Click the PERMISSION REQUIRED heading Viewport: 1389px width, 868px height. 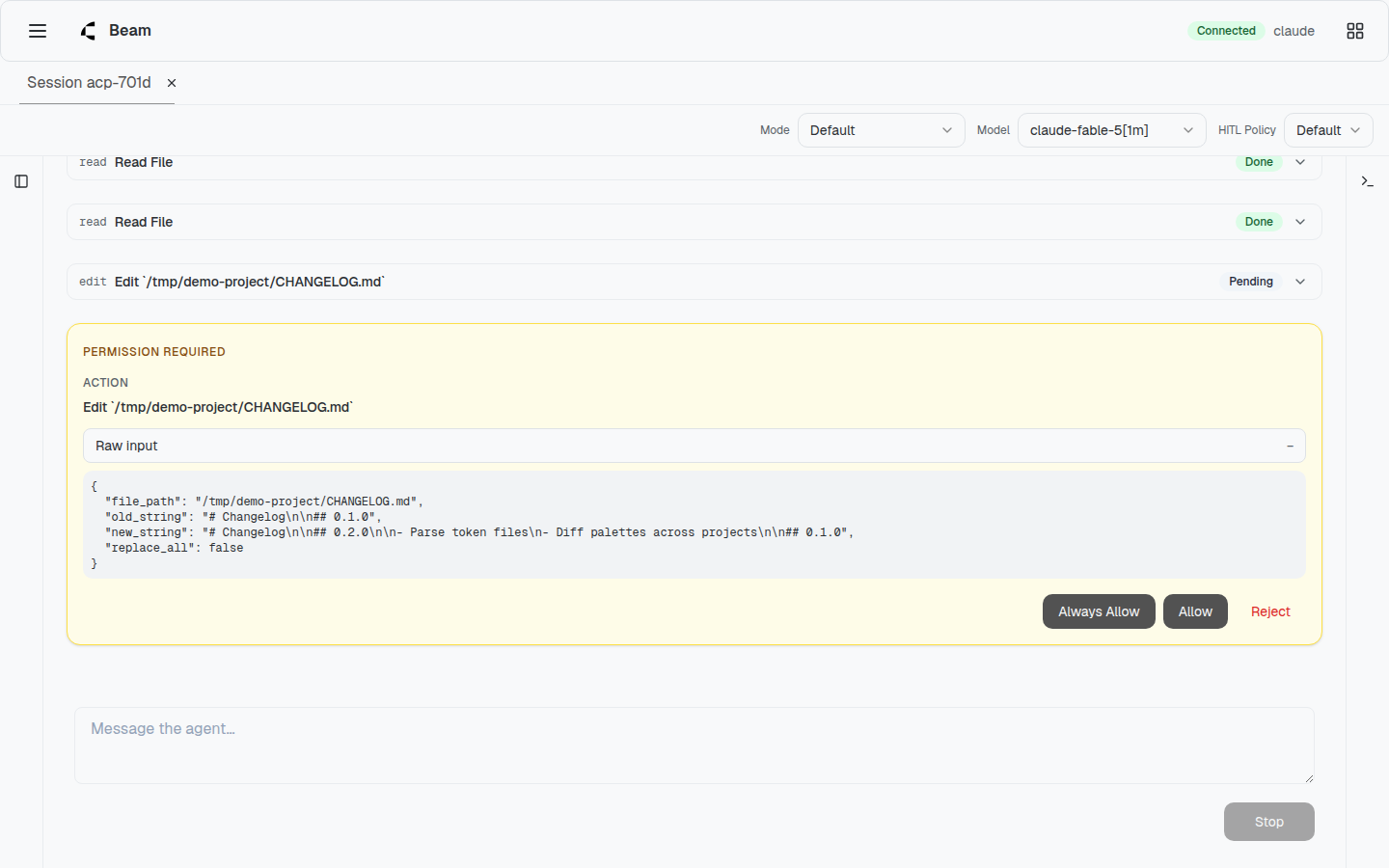154,352
